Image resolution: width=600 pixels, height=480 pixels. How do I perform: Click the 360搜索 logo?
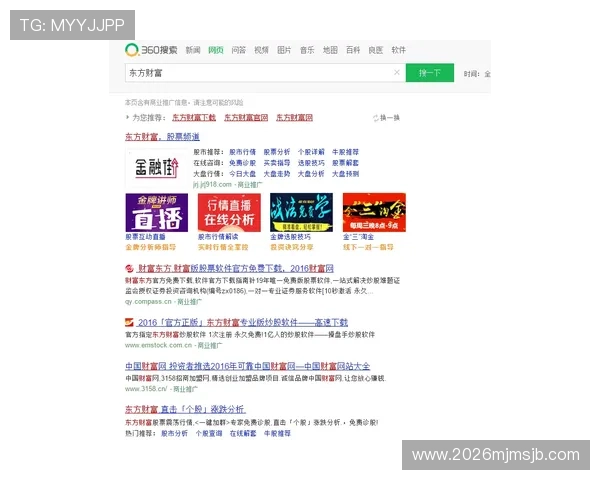point(151,50)
